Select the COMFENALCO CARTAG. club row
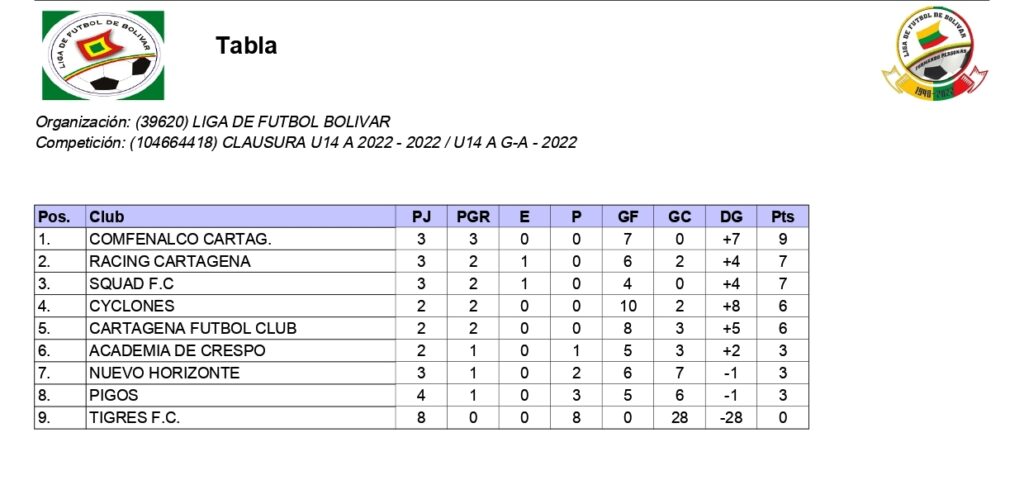Viewport: 1024px width, 485px height. [x=180, y=240]
